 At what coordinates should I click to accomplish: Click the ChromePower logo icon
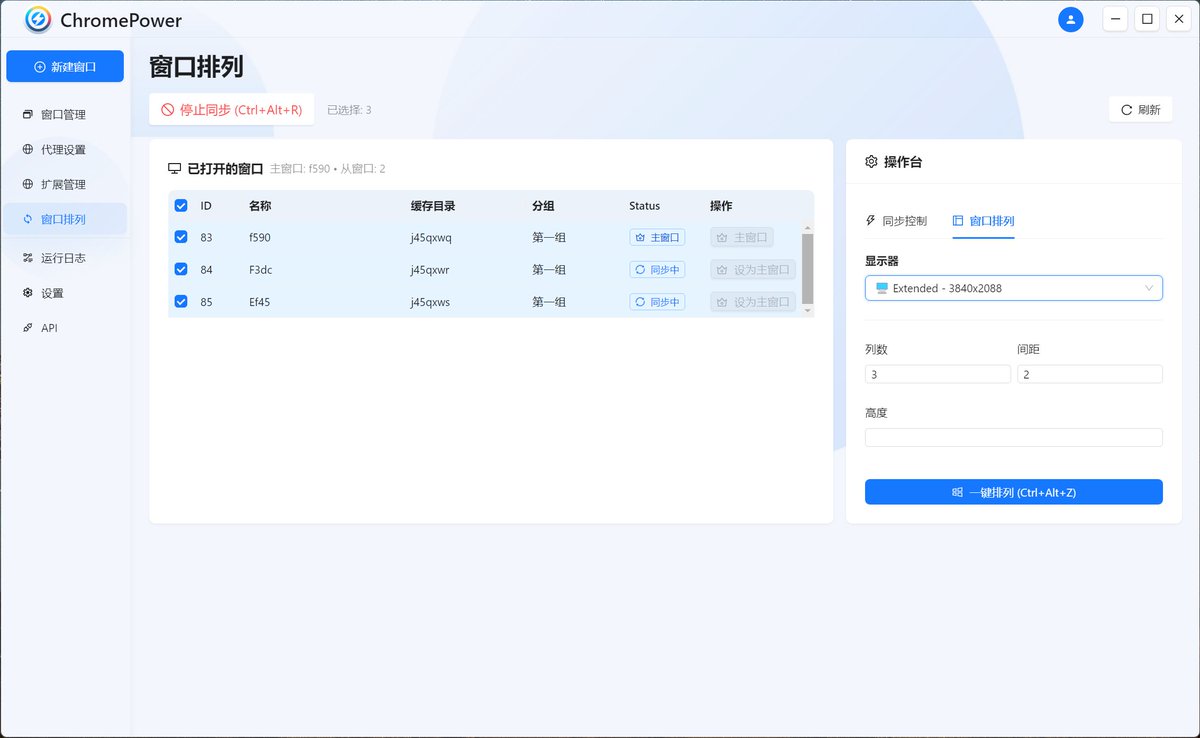point(38,20)
